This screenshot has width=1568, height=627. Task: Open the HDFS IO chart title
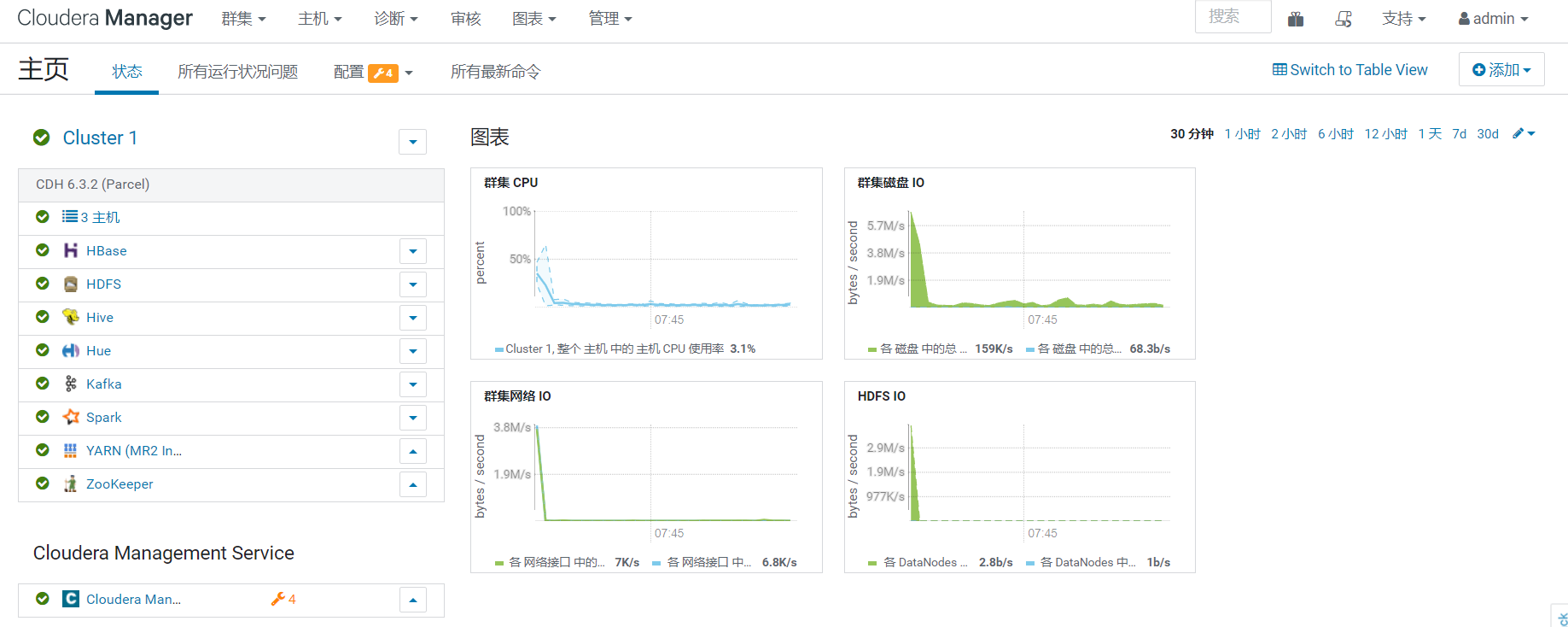(x=882, y=396)
